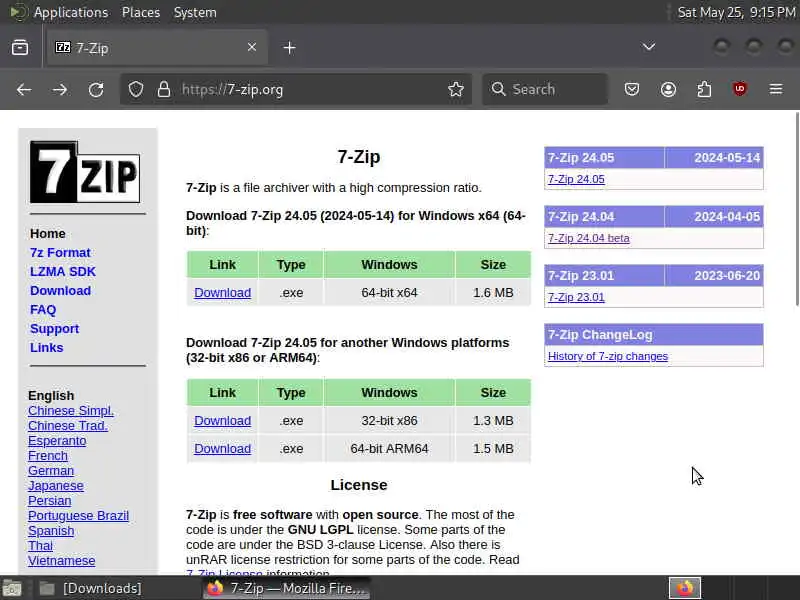This screenshot has height=600, width=800.
Task: Close the 7-Zip tab
Action: (x=252, y=47)
